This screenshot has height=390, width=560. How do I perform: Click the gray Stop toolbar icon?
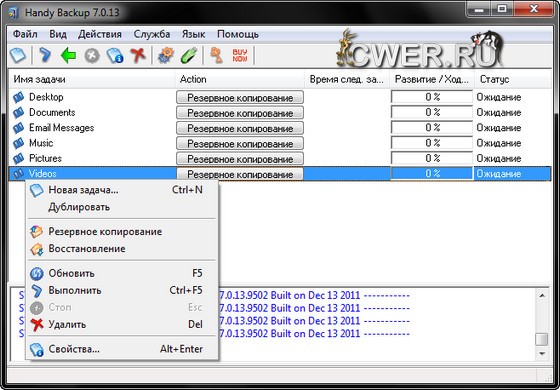pos(92,56)
